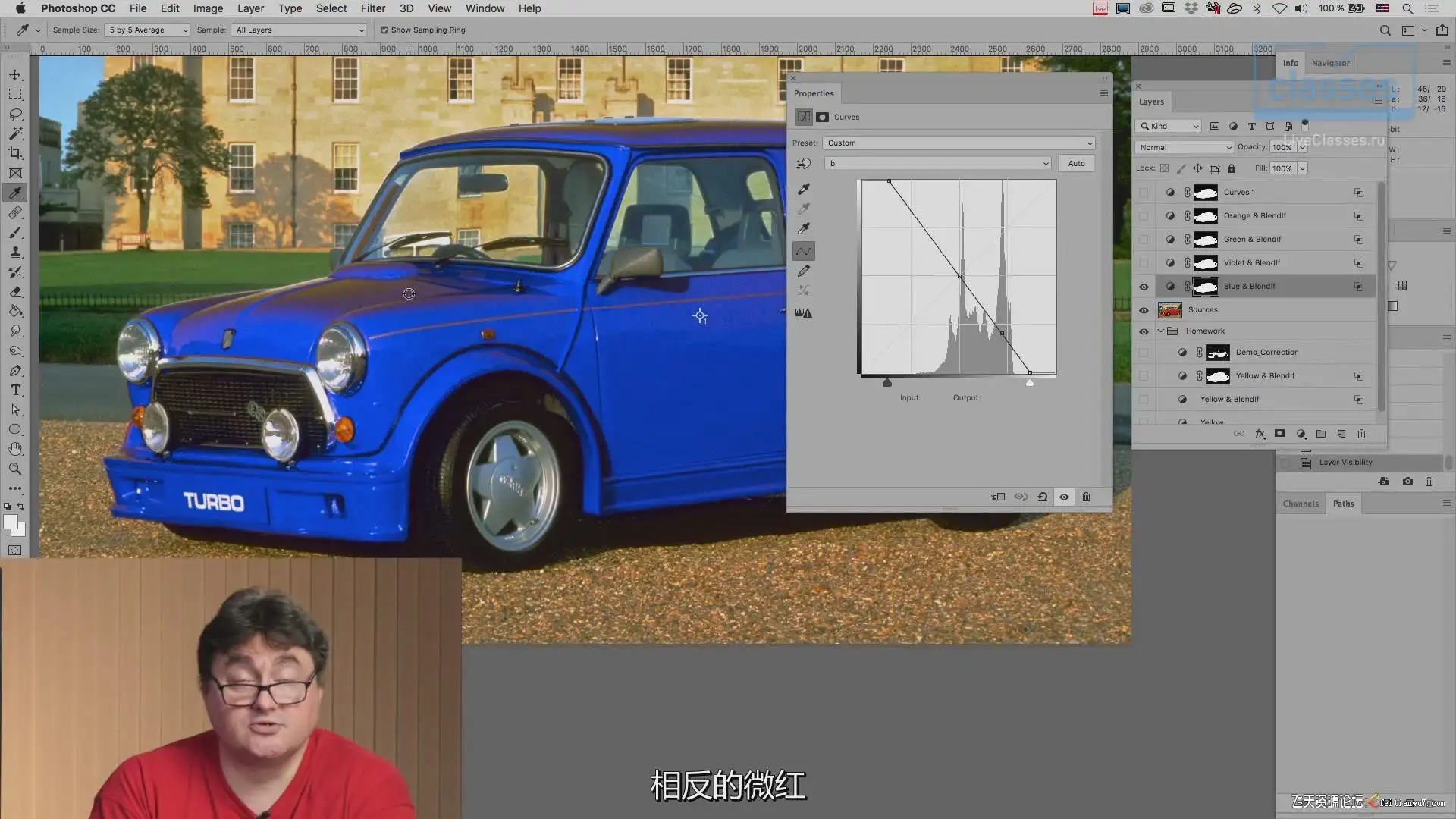Open the Sample Size dropdown
Viewport: 1456px width, 819px height.
pos(148,30)
